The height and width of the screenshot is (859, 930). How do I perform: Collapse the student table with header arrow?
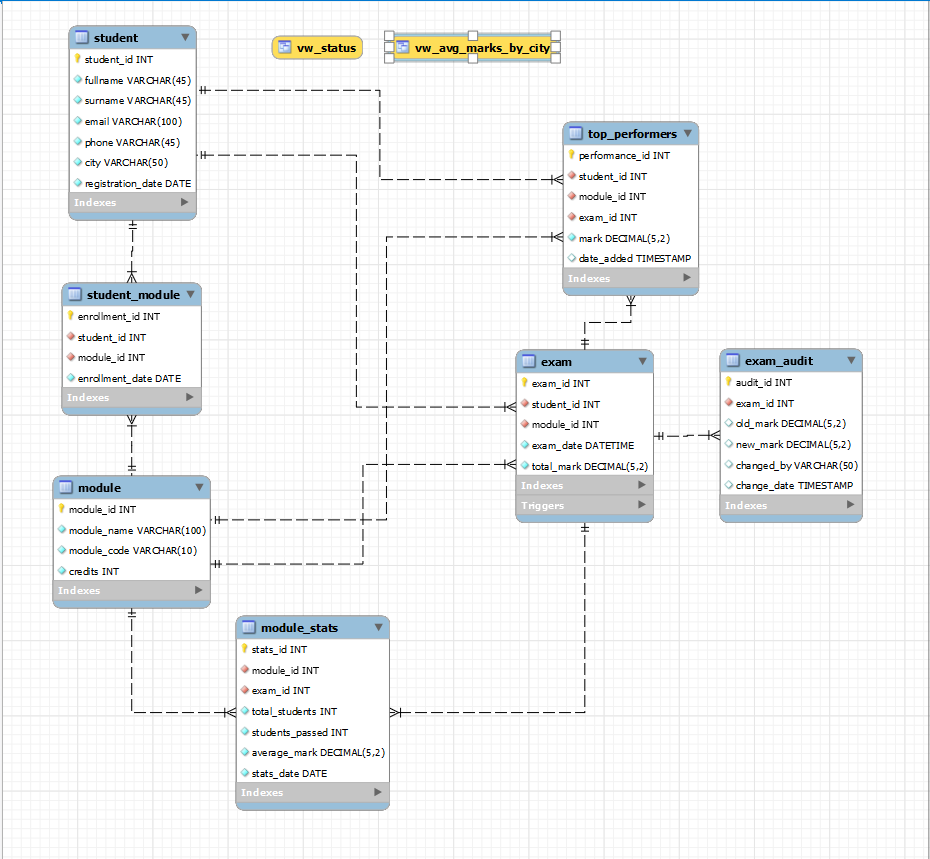coord(185,37)
